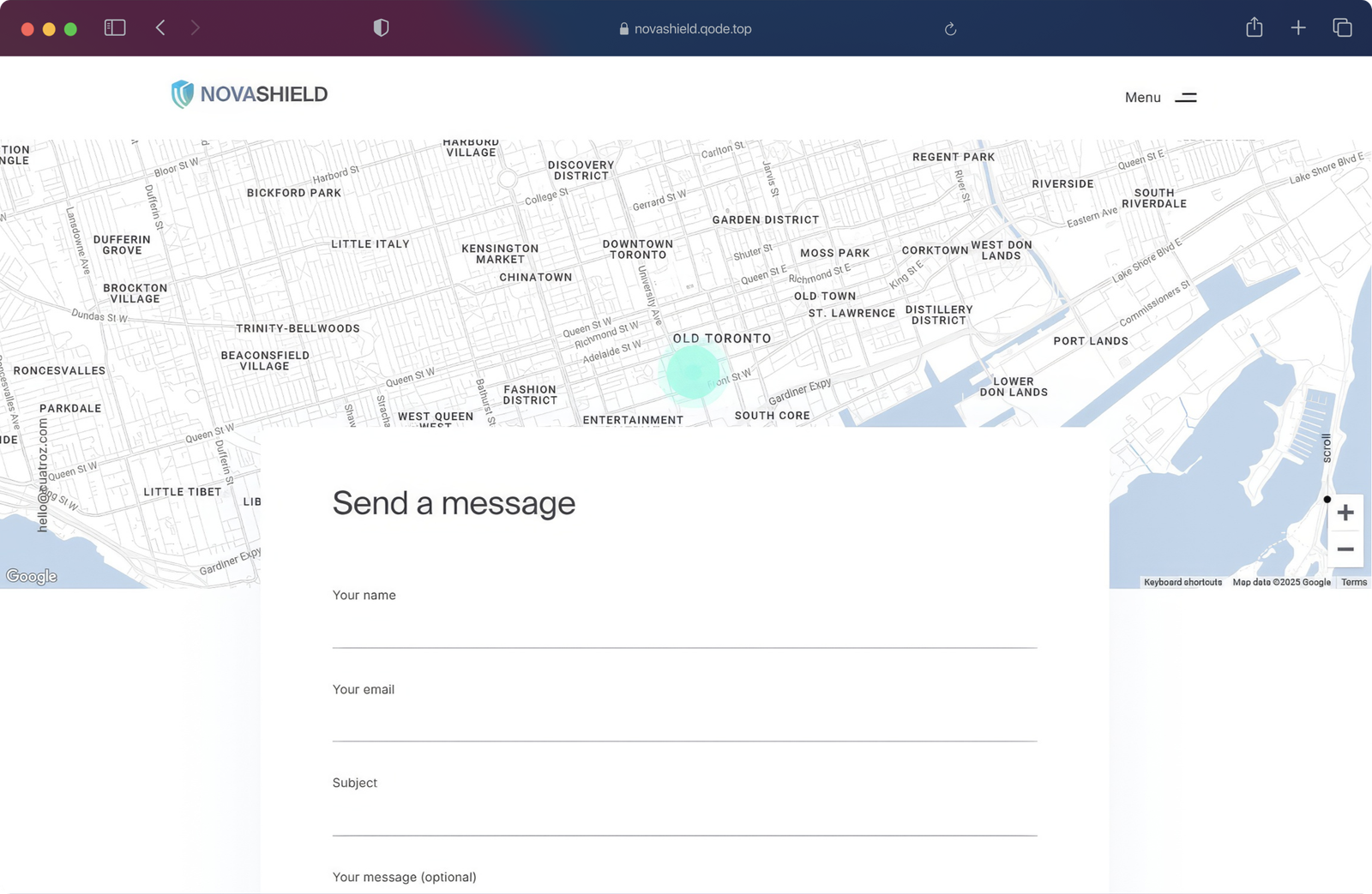The image size is (1372, 894).
Task: Open a new browser tab
Action: coord(1298,28)
